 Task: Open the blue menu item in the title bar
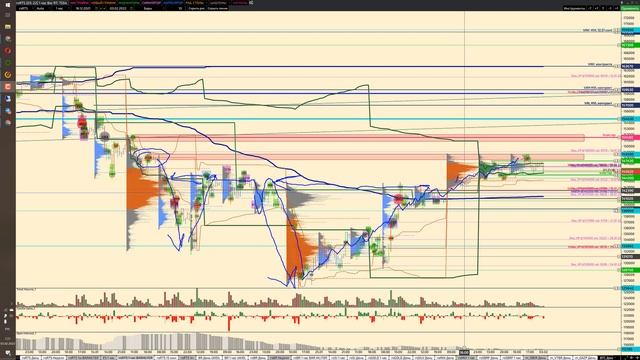(x=173, y=3)
